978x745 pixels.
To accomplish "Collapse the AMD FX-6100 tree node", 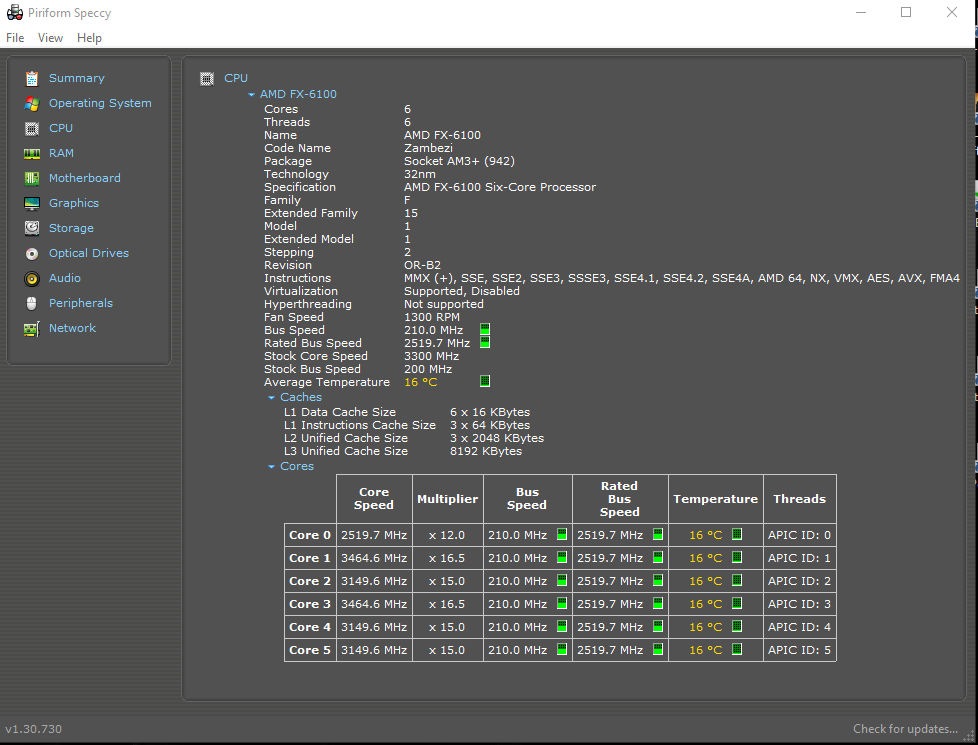I will [251, 95].
